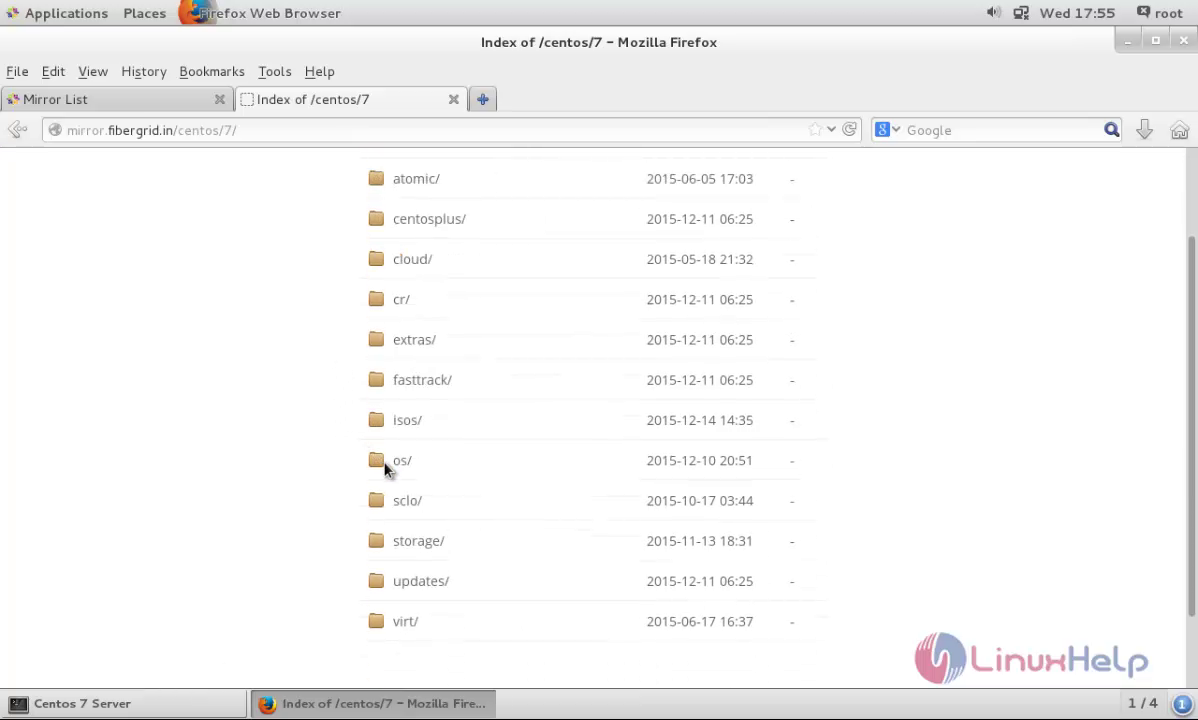Switch to the Mirror List tab
The height and width of the screenshot is (720, 1198).
tap(110, 99)
